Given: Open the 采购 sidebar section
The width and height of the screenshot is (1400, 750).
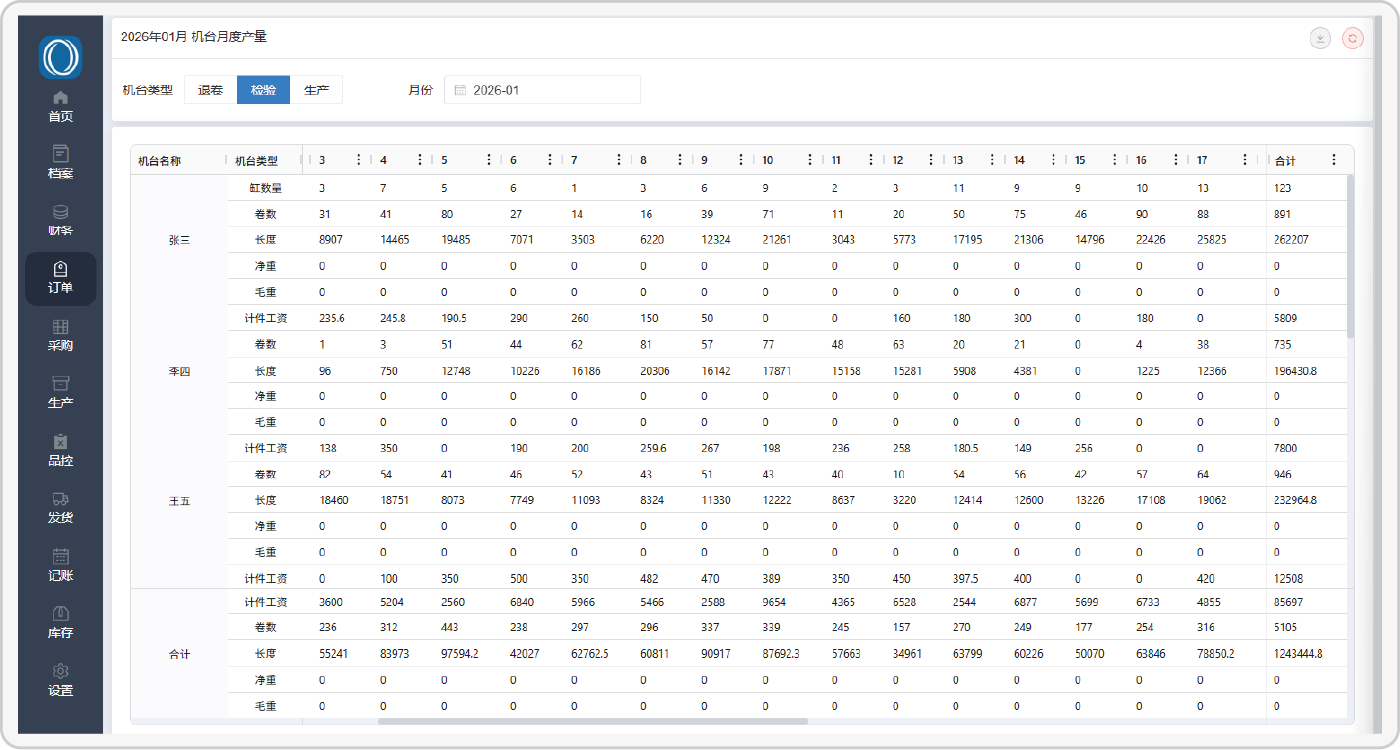Looking at the screenshot, I should [60, 336].
